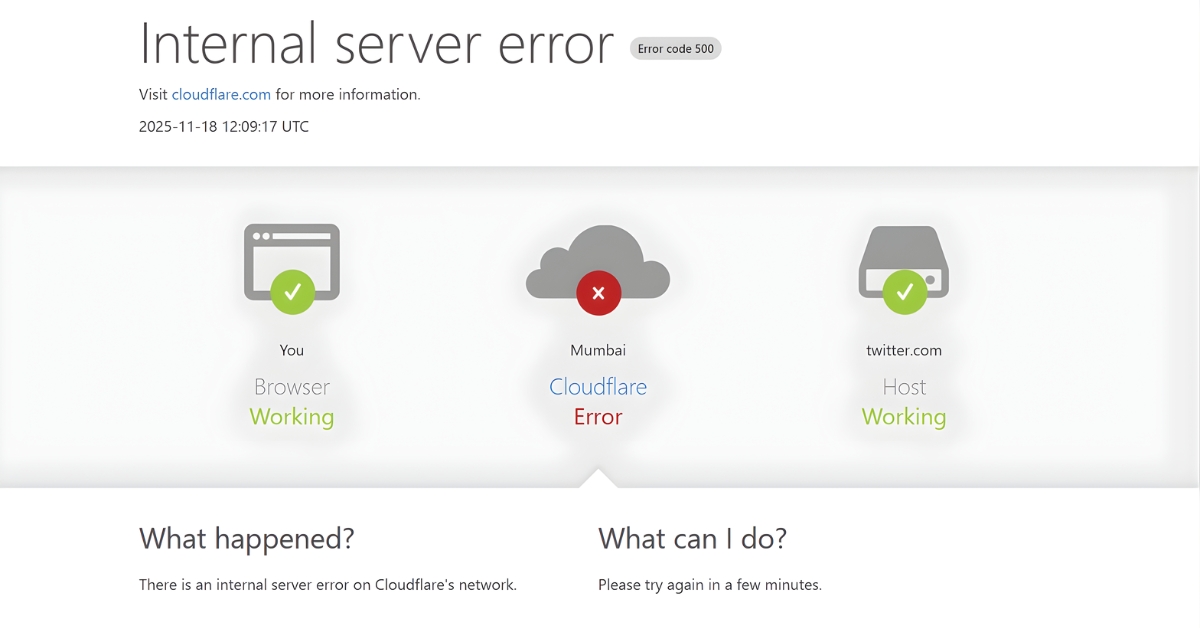Viewport: 1200px width, 628px height.
Task: Click the Cloudflare status label
Action: (x=597, y=387)
